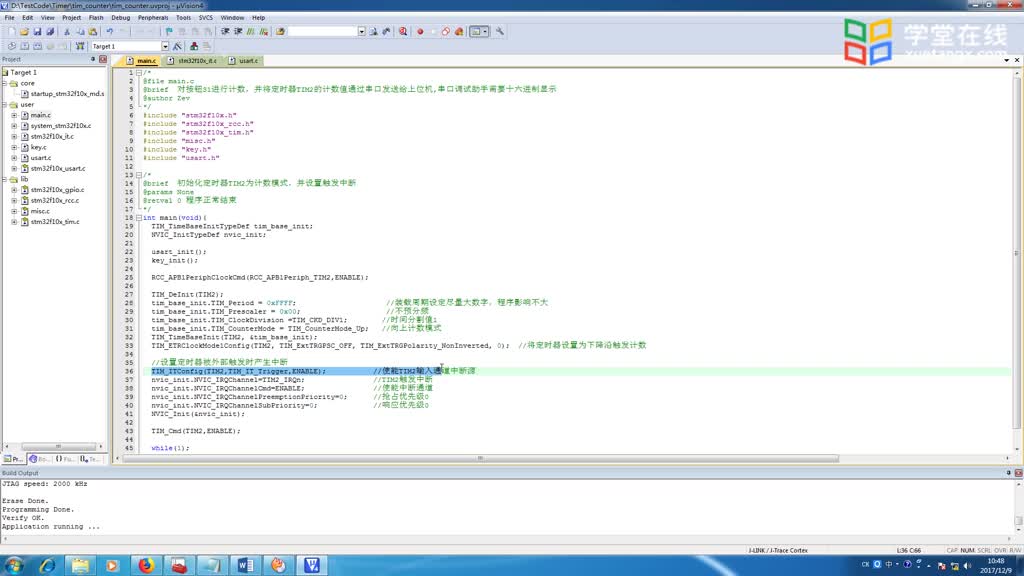Switch to the usart.c editor tab
Image resolution: width=1024 pixels, height=576 pixels.
tap(244, 61)
